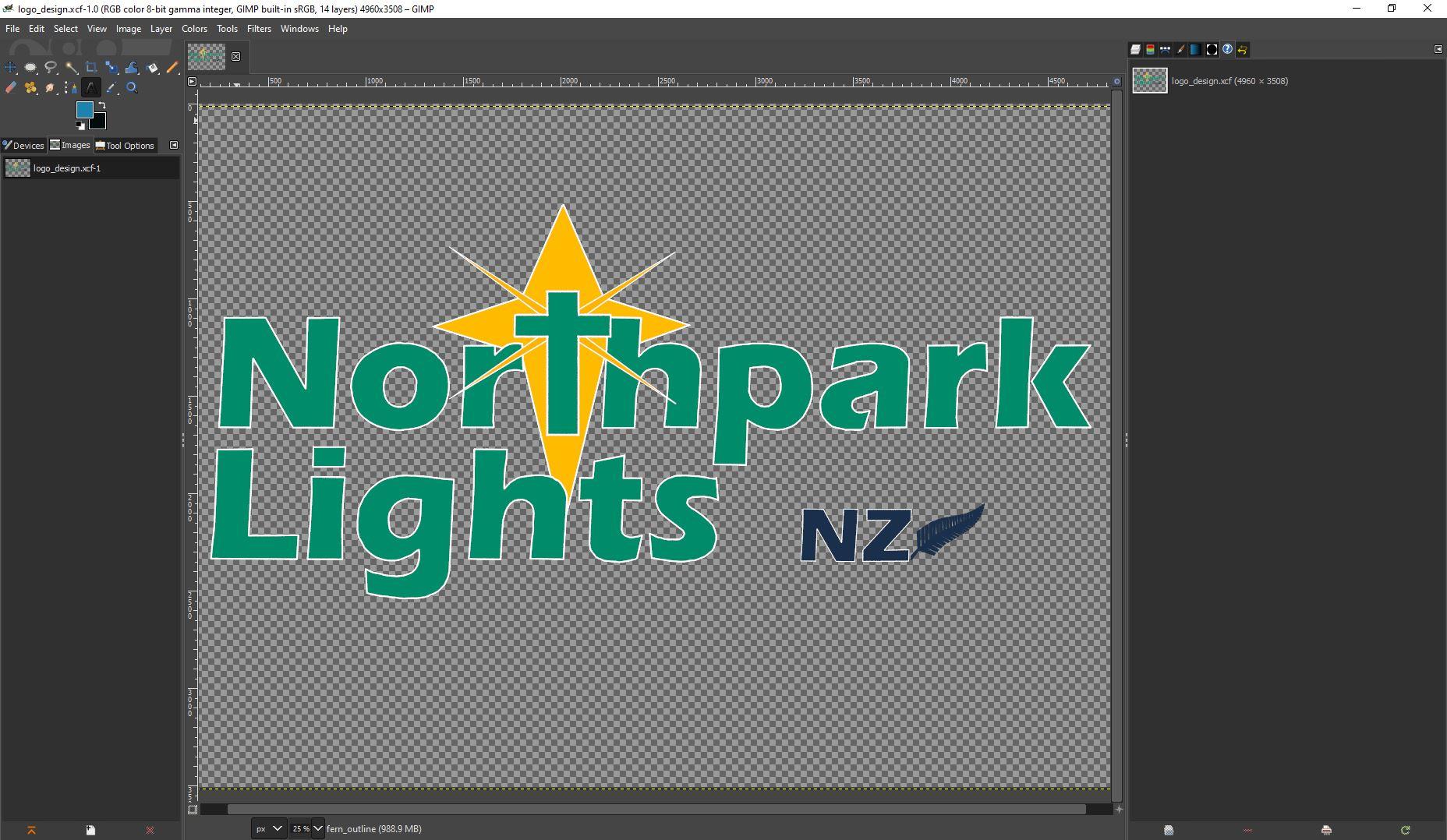Select the Zoom magnifier tool
The height and width of the screenshot is (840, 1447).
click(132, 88)
